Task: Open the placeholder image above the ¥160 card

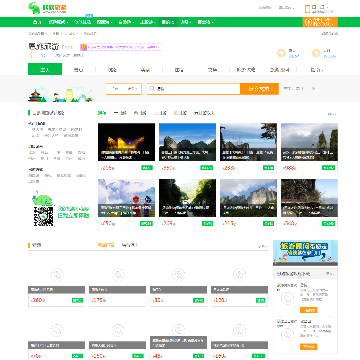Action: click(57, 274)
